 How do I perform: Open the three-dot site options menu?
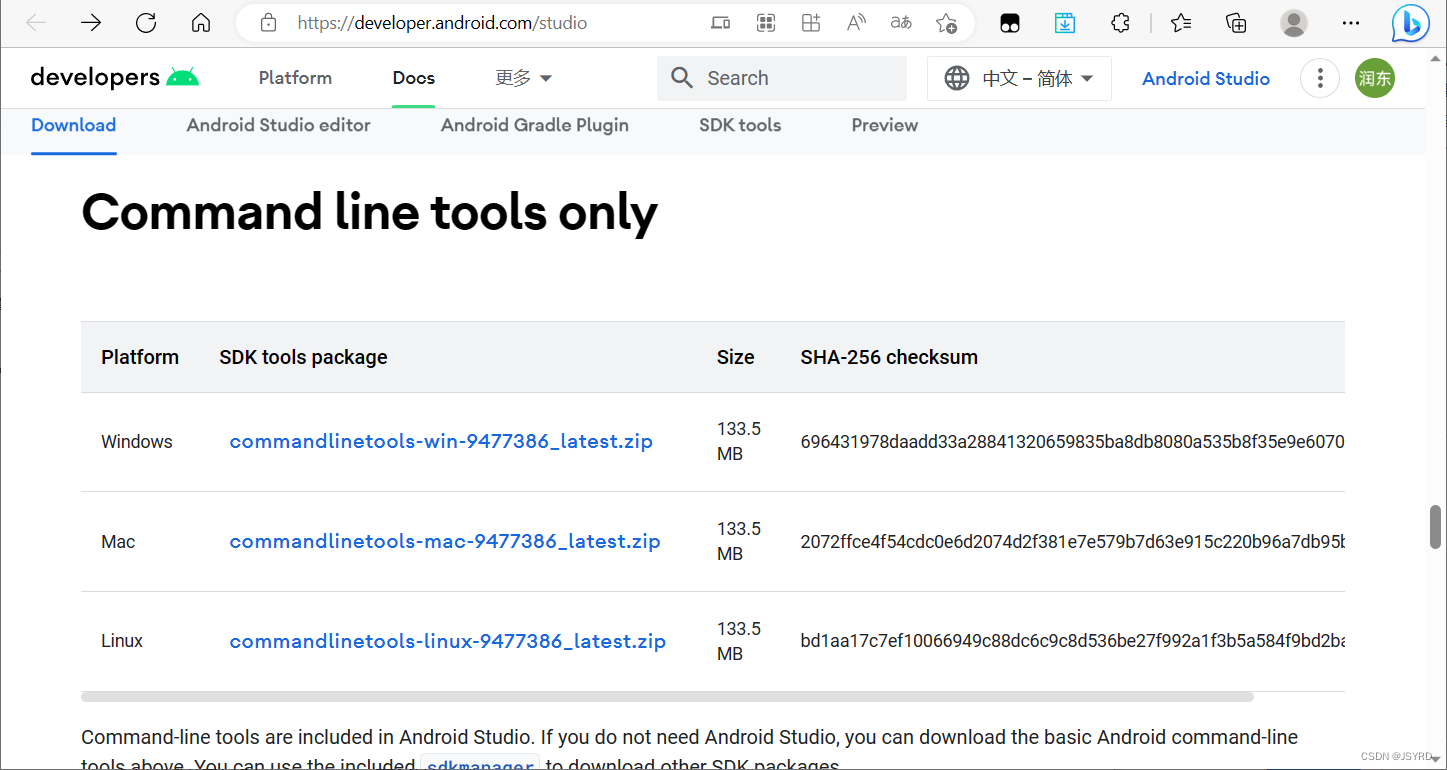pos(1320,78)
